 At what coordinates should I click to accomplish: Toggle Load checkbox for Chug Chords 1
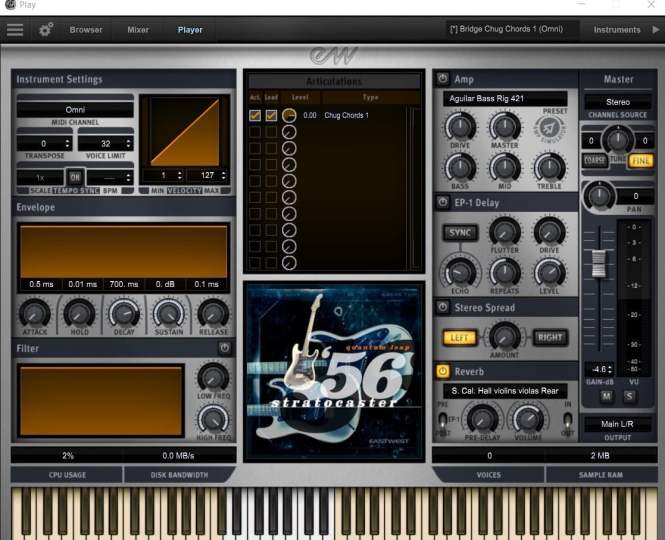271,115
